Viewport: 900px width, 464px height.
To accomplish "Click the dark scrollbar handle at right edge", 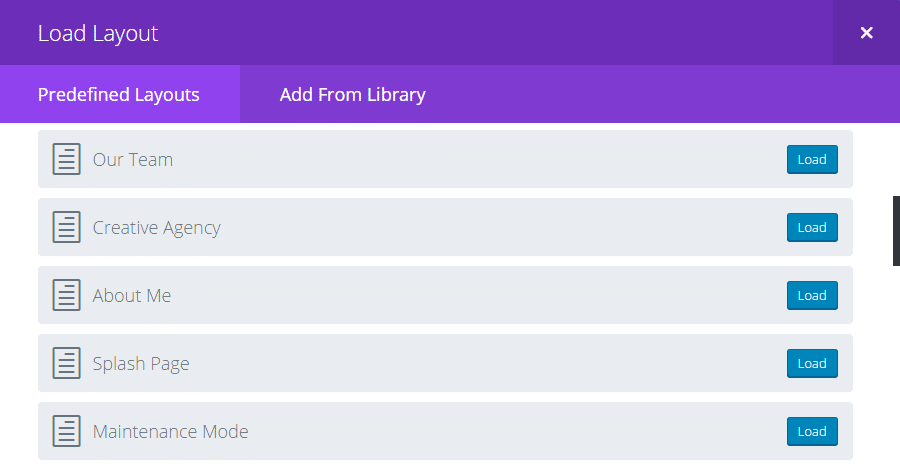I will pos(896,231).
